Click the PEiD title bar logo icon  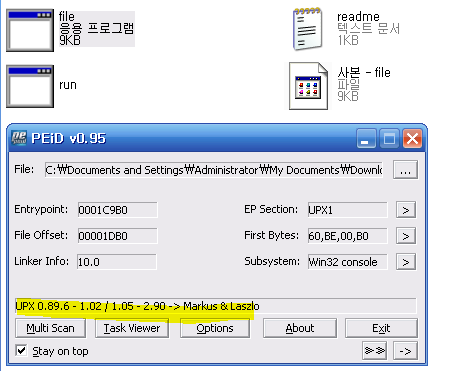[19, 138]
